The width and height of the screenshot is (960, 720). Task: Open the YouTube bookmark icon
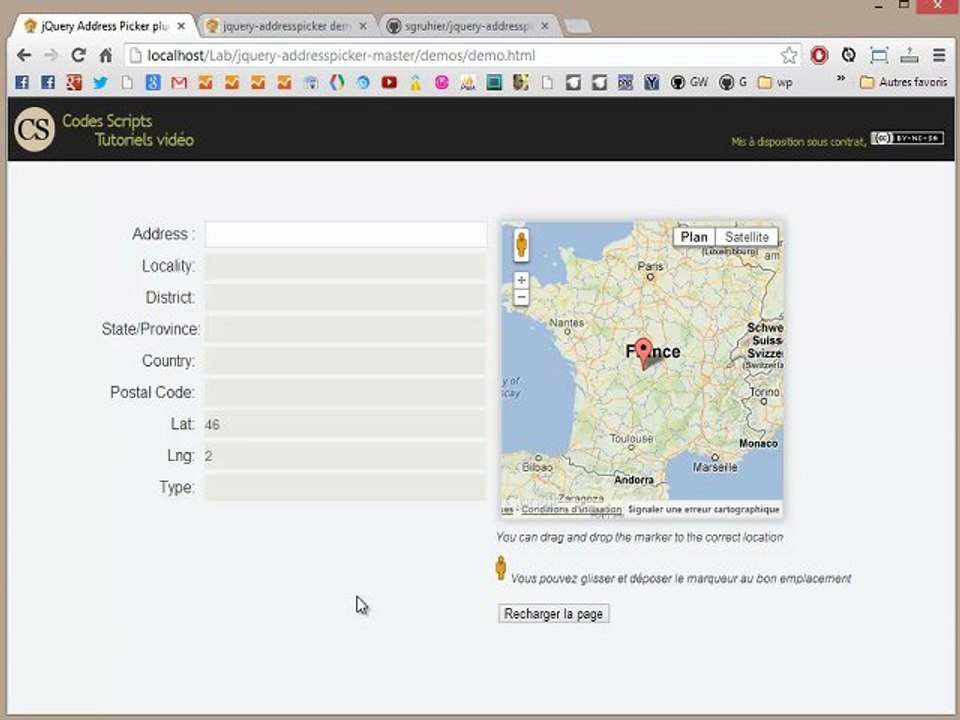pyautogui.click(x=389, y=82)
